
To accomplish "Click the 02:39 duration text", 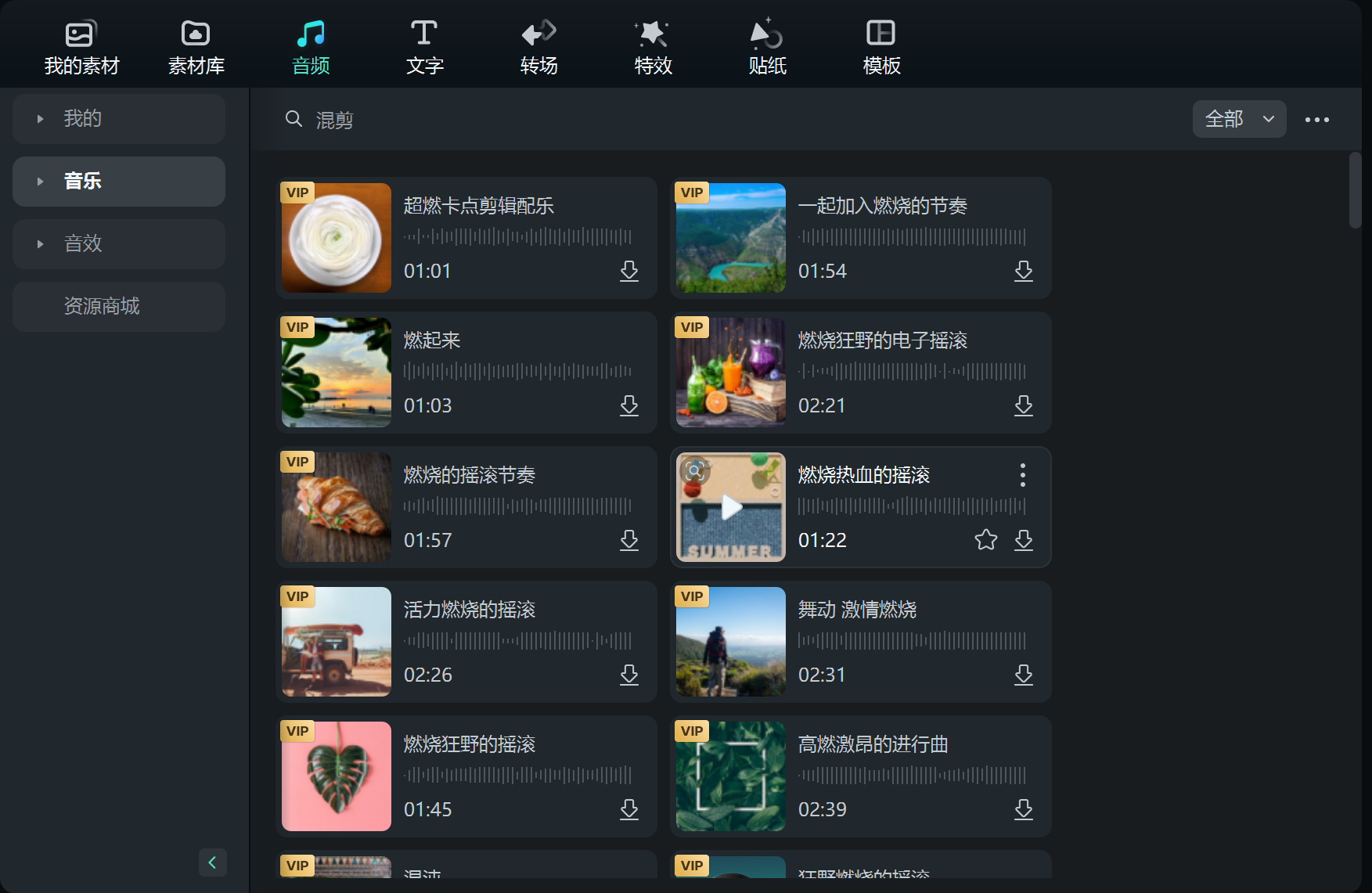I will coord(823,809).
